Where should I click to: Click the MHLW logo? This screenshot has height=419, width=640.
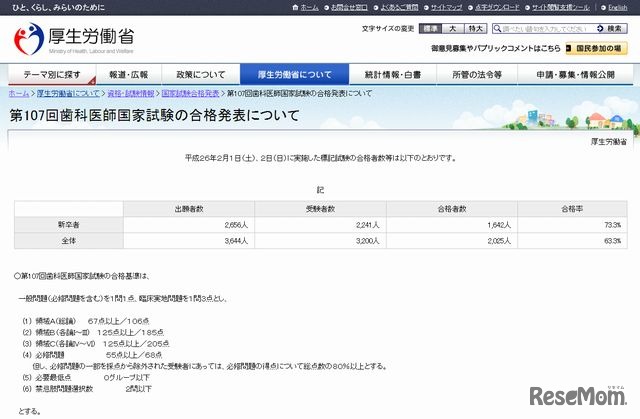pos(74,39)
